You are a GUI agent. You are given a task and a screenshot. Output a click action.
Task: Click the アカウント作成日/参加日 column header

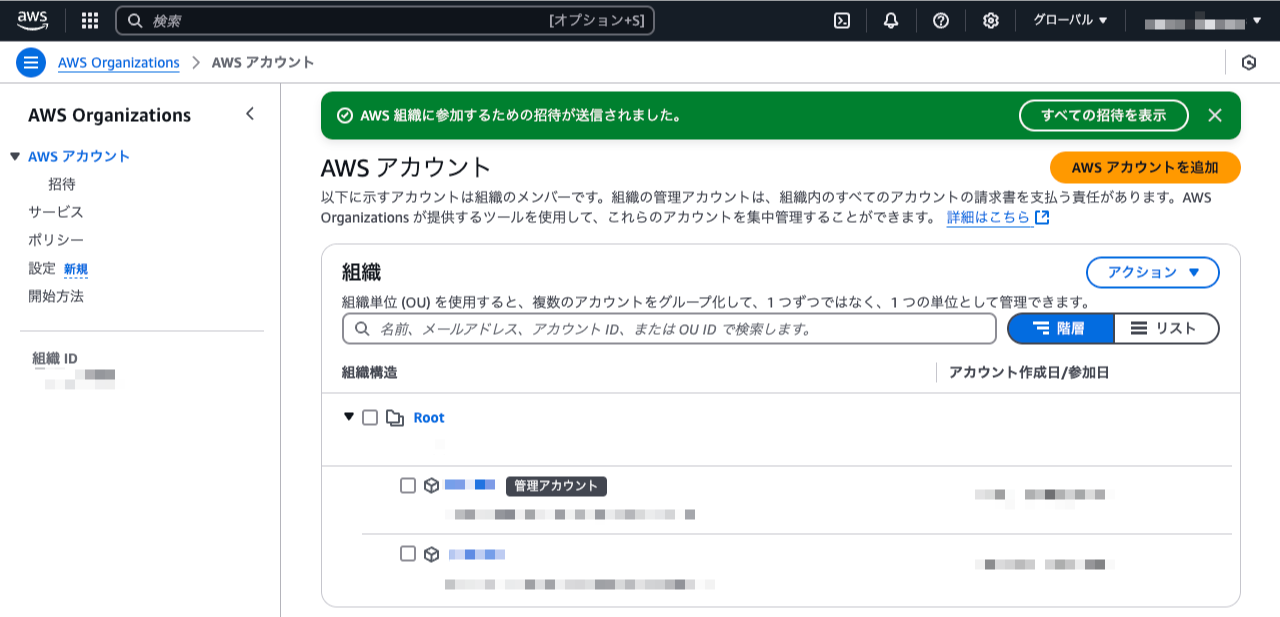point(1029,372)
